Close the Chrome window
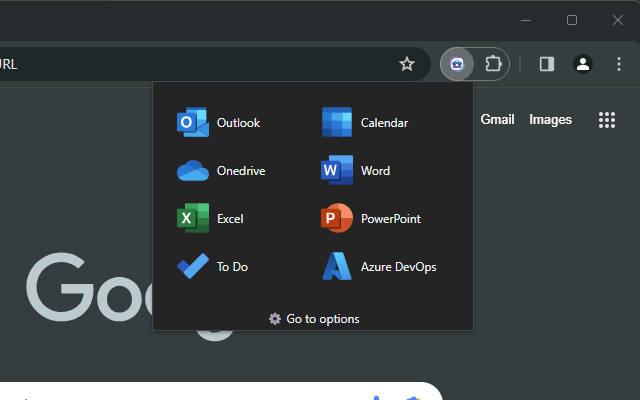 click(x=618, y=20)
